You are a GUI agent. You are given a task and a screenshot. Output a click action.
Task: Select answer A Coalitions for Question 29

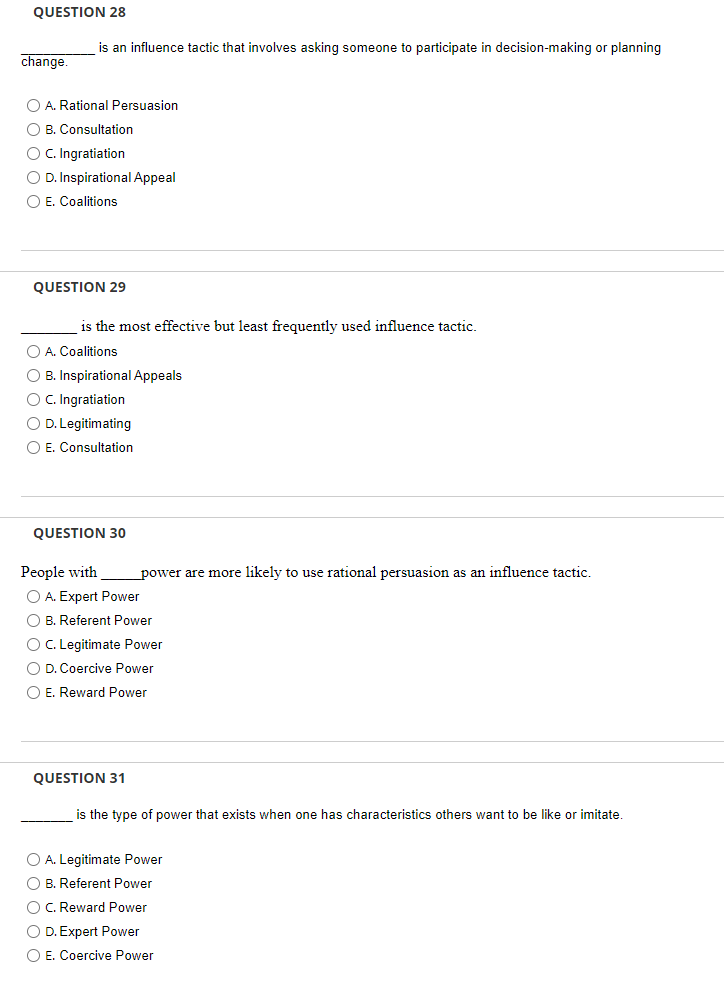(x=33, y=351)
